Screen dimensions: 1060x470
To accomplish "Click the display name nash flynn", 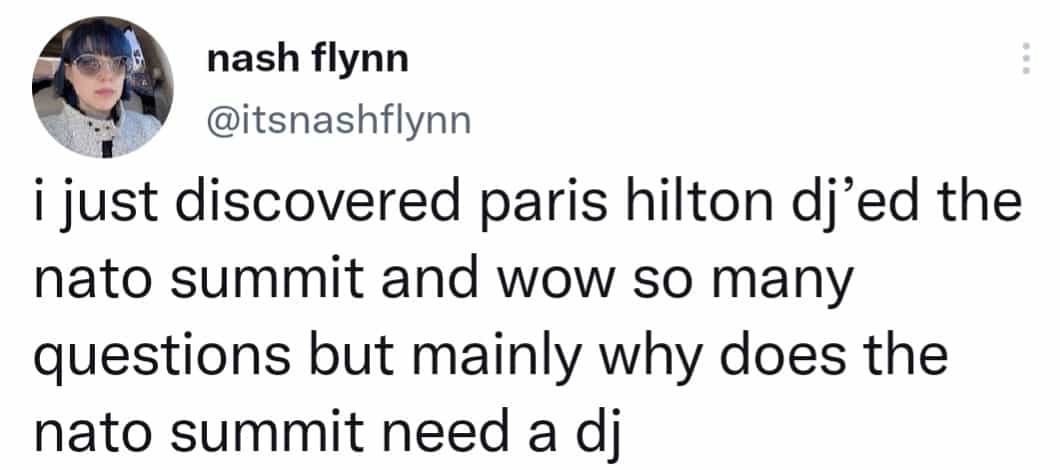I will [308, 61].
